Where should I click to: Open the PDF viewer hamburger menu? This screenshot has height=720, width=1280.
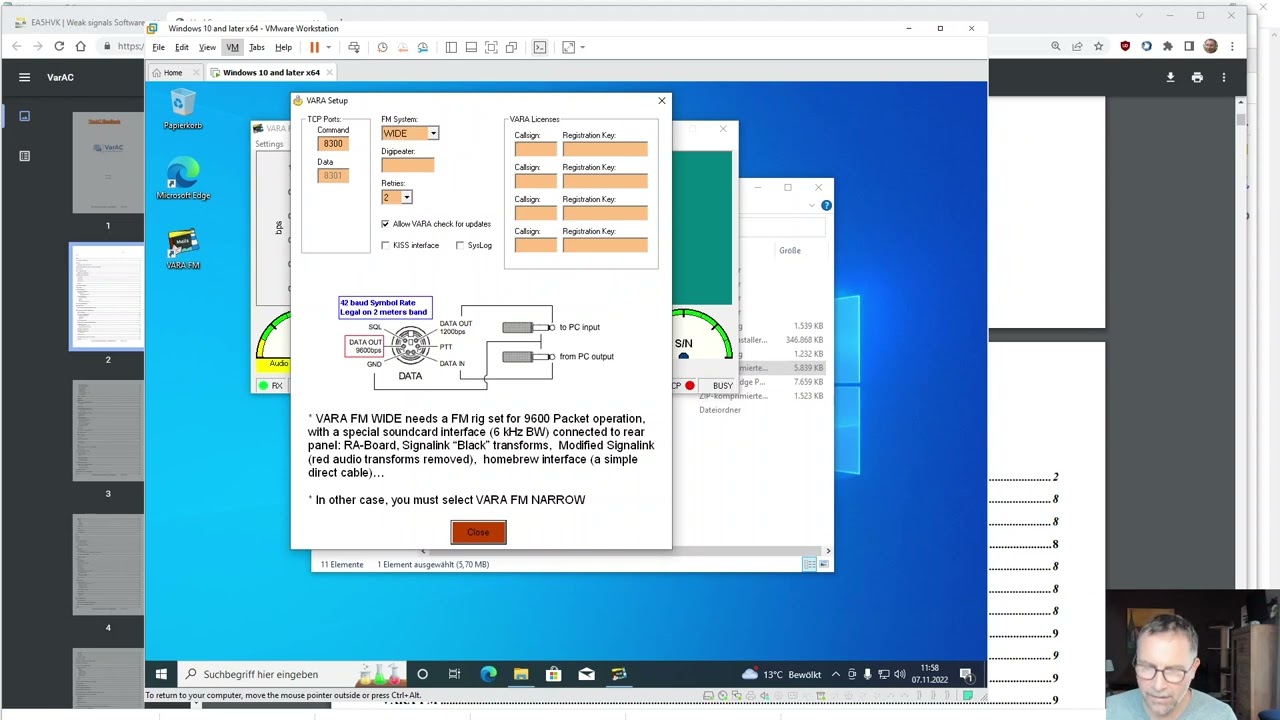point(25,77)
